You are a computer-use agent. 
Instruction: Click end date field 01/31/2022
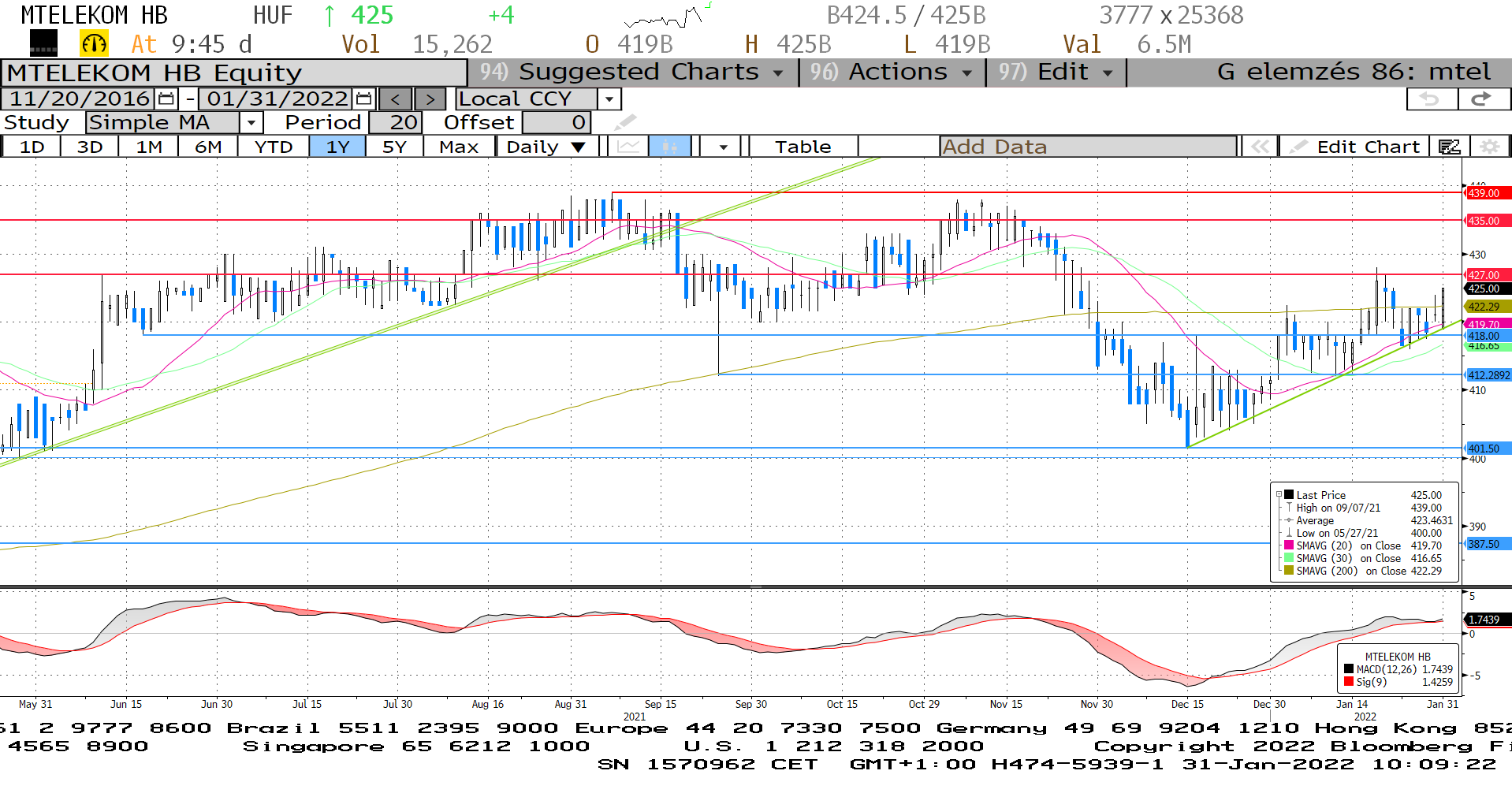point(277,99)
